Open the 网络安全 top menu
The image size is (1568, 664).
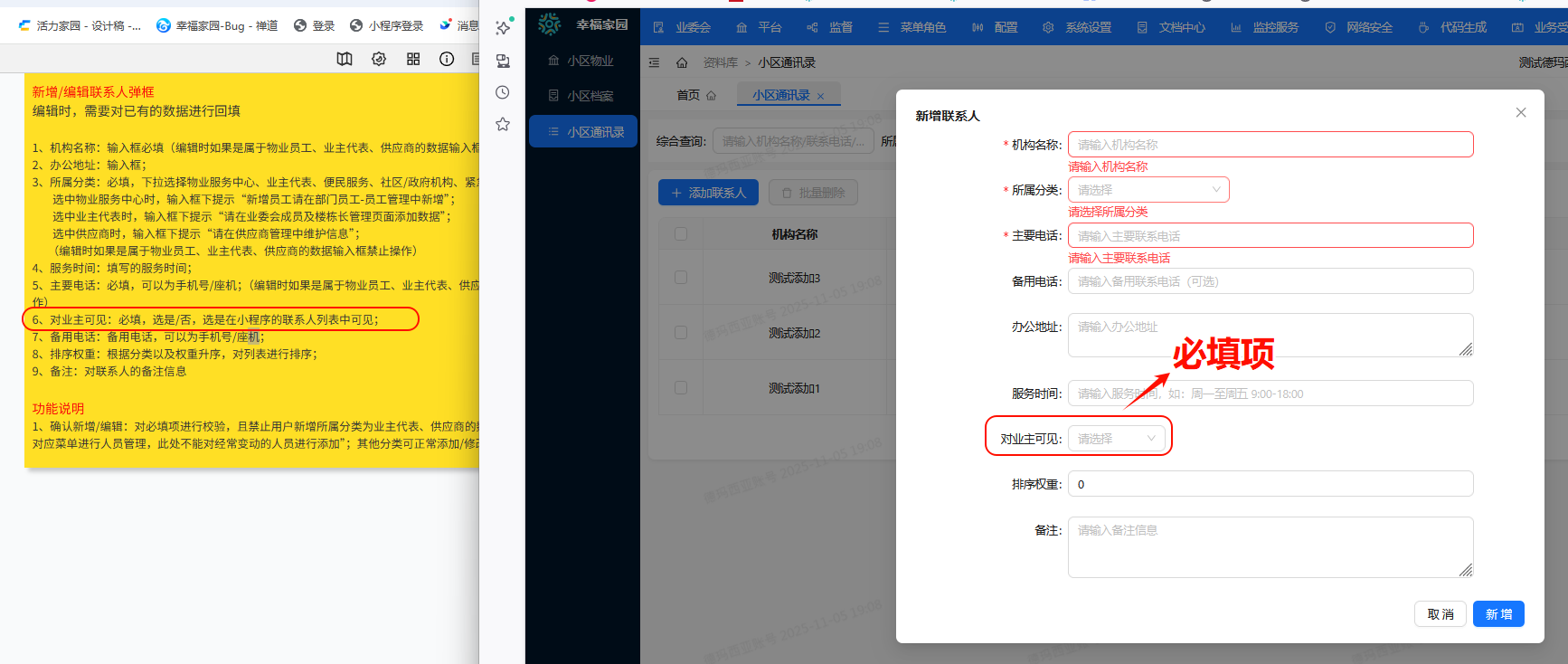[x=1358, y=27]
